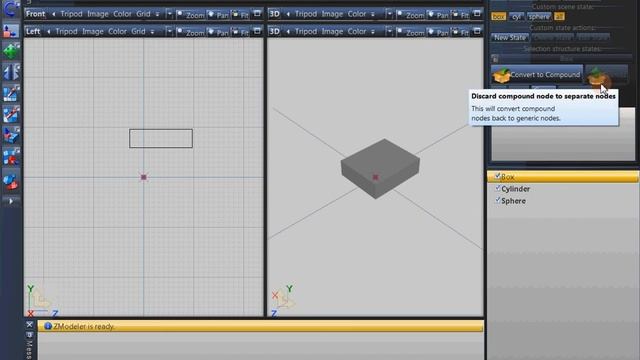The image size is (640, 360).
Task: Select the green diamond Scale tool
Action: click(x=11, y=51)
